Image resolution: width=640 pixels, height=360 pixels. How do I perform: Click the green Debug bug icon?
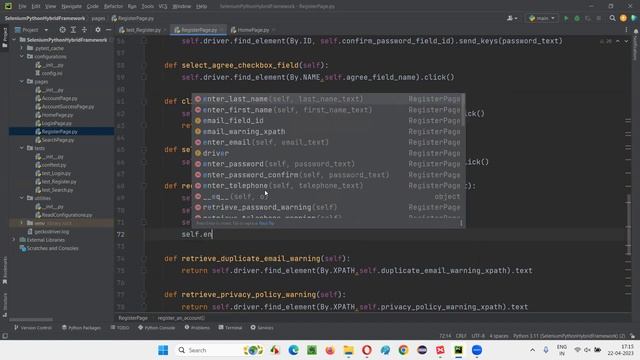[577, 18]
